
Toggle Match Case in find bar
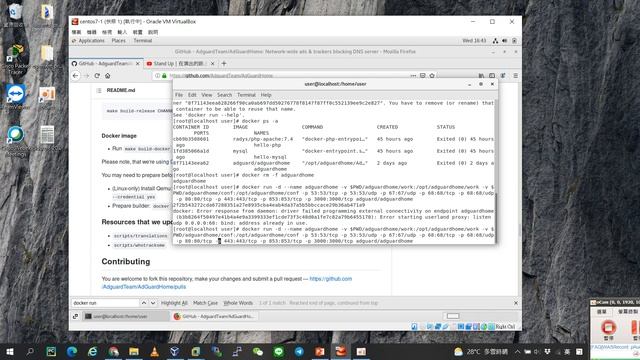pos(205,303)
